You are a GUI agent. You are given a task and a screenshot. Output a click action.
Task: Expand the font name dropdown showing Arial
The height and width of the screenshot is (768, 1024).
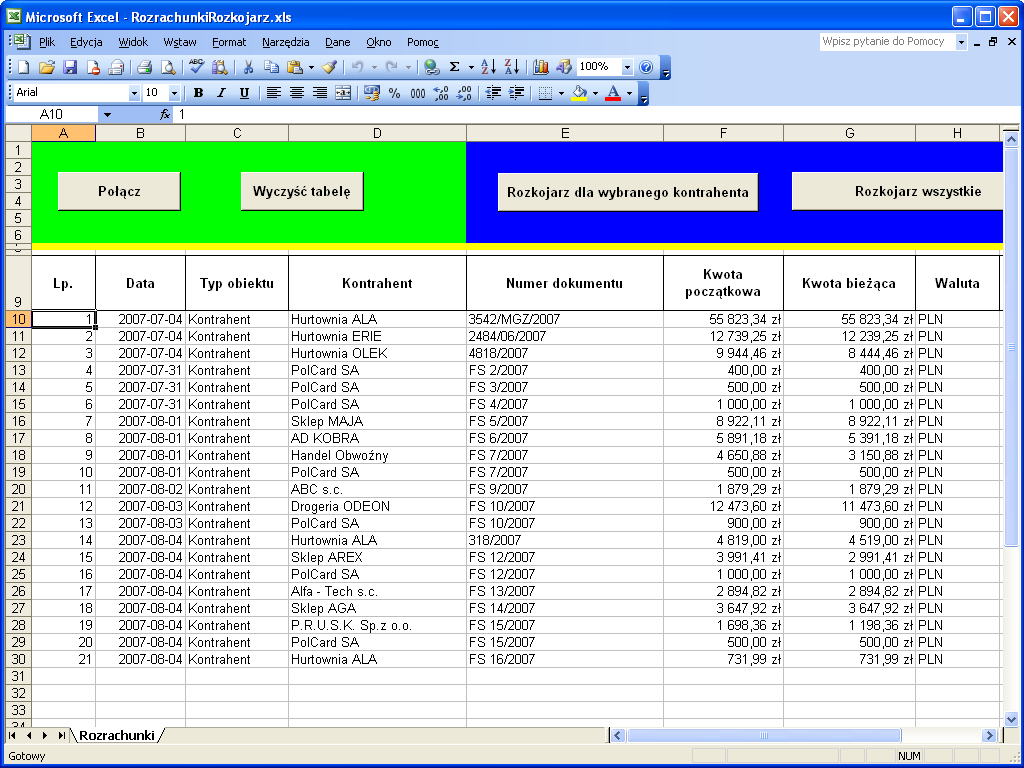coord(134,93)
